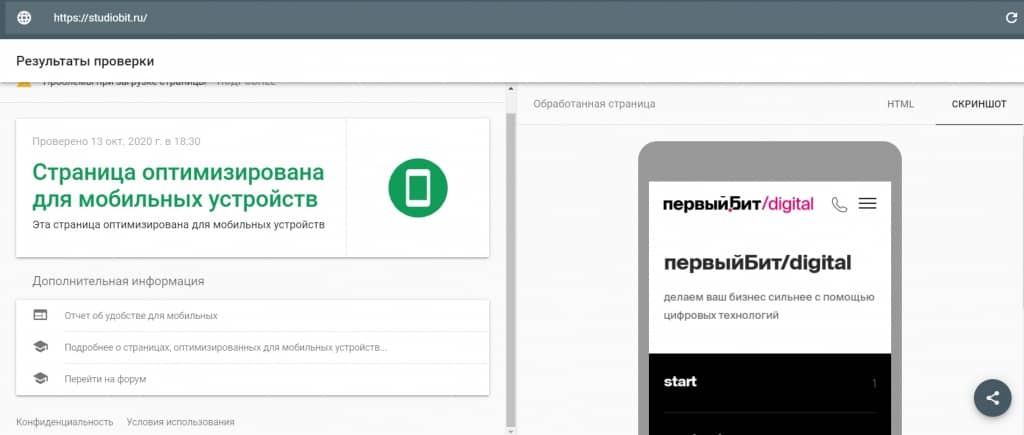Open "Отчет об удобстве для мобильных"
Viewport: 1024px width, 435px height.
click(141, 316)
